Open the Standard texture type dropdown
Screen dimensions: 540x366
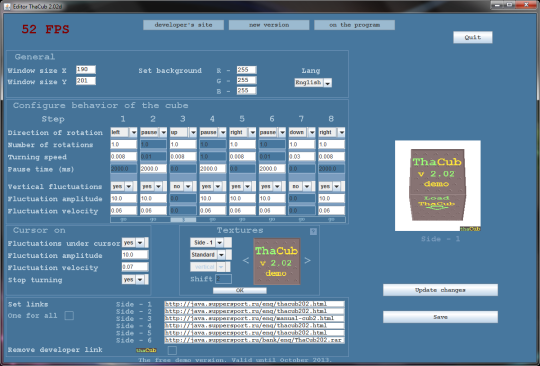(211, 255)
